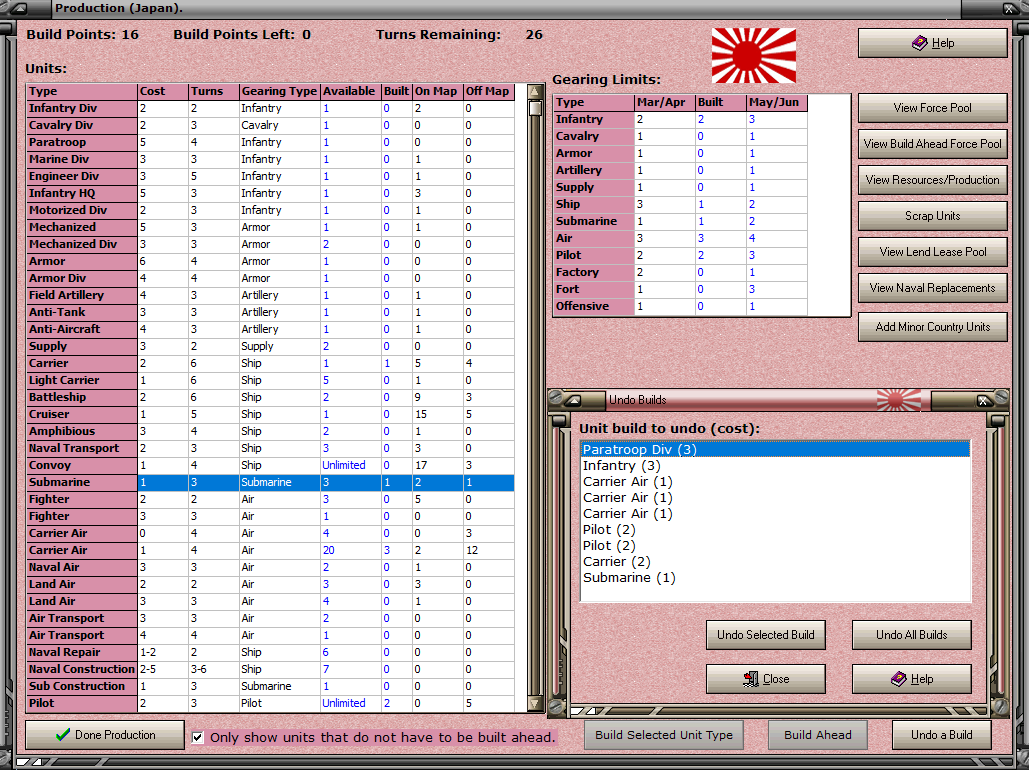The height and width of the screenshot is (770, 1029).
Task: Select the Anti-Aircraft row
Action: (x=270, y=330)
